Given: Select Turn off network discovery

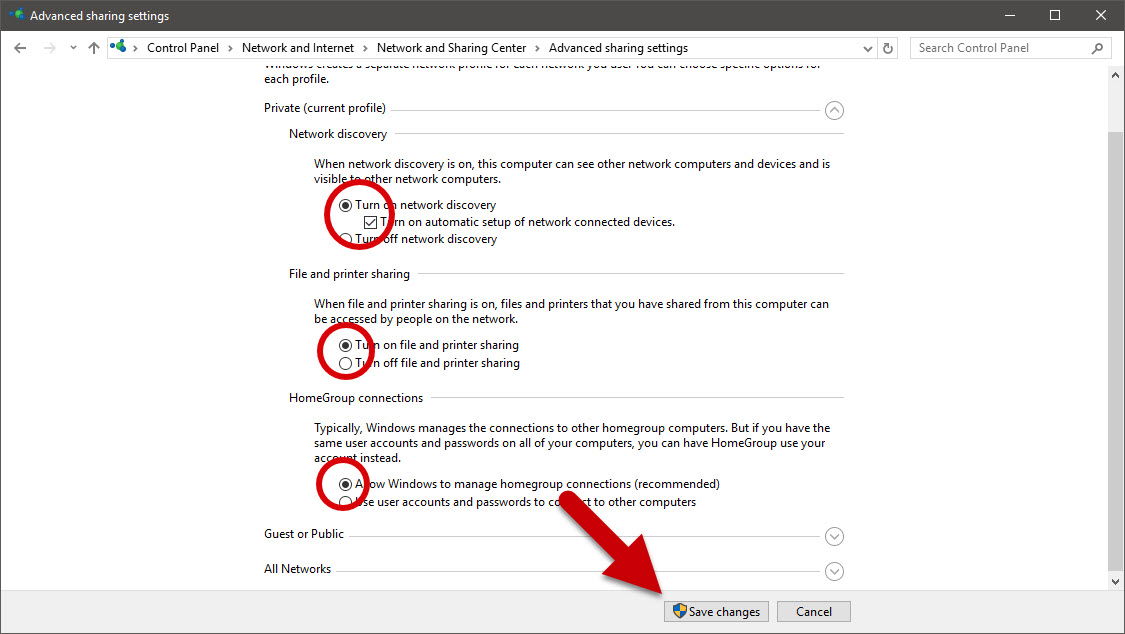Looking at the screenshot, I should [x=345, y=239].
